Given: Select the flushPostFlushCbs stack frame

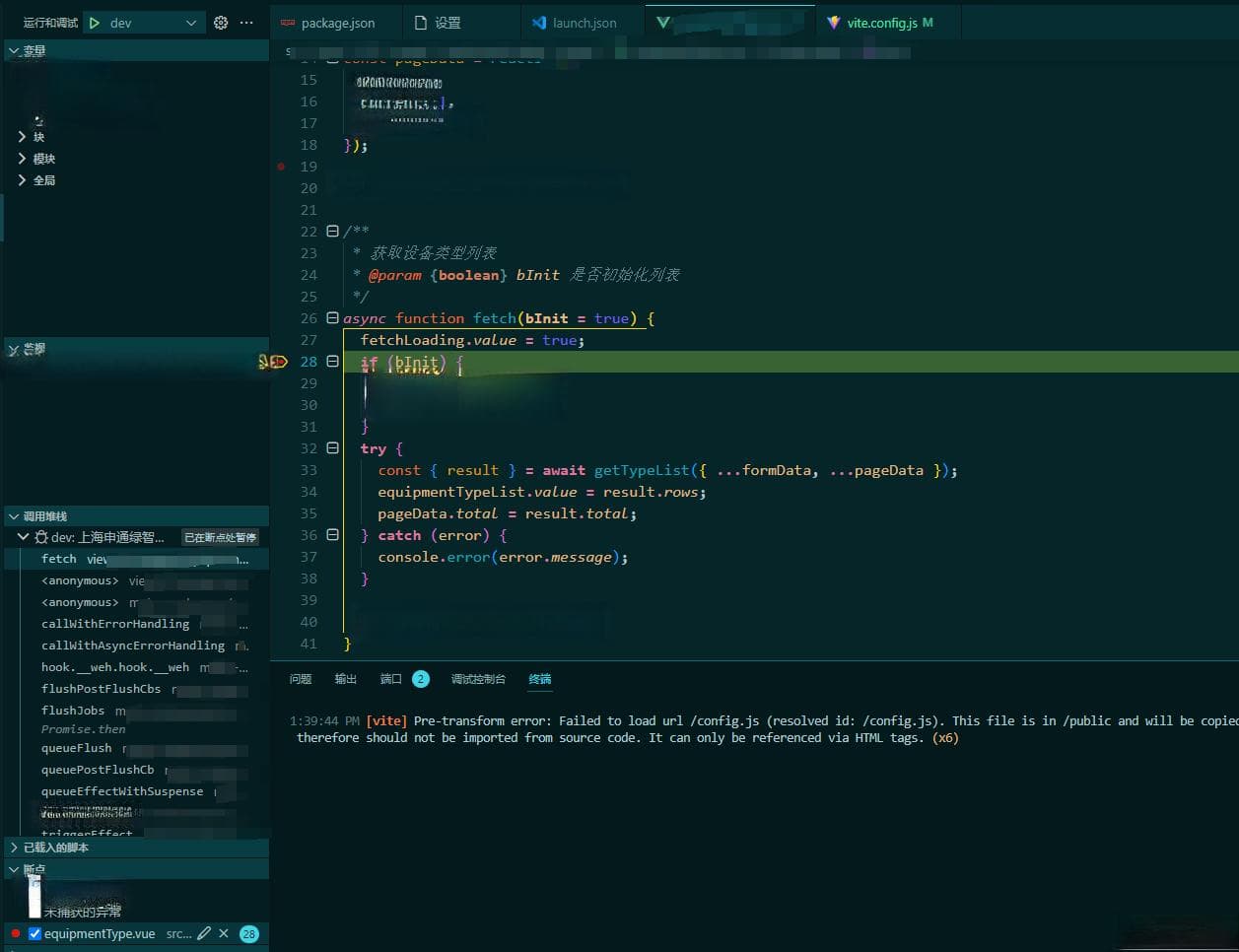Looking at the screenshot, I should click(x=136, y=689).
